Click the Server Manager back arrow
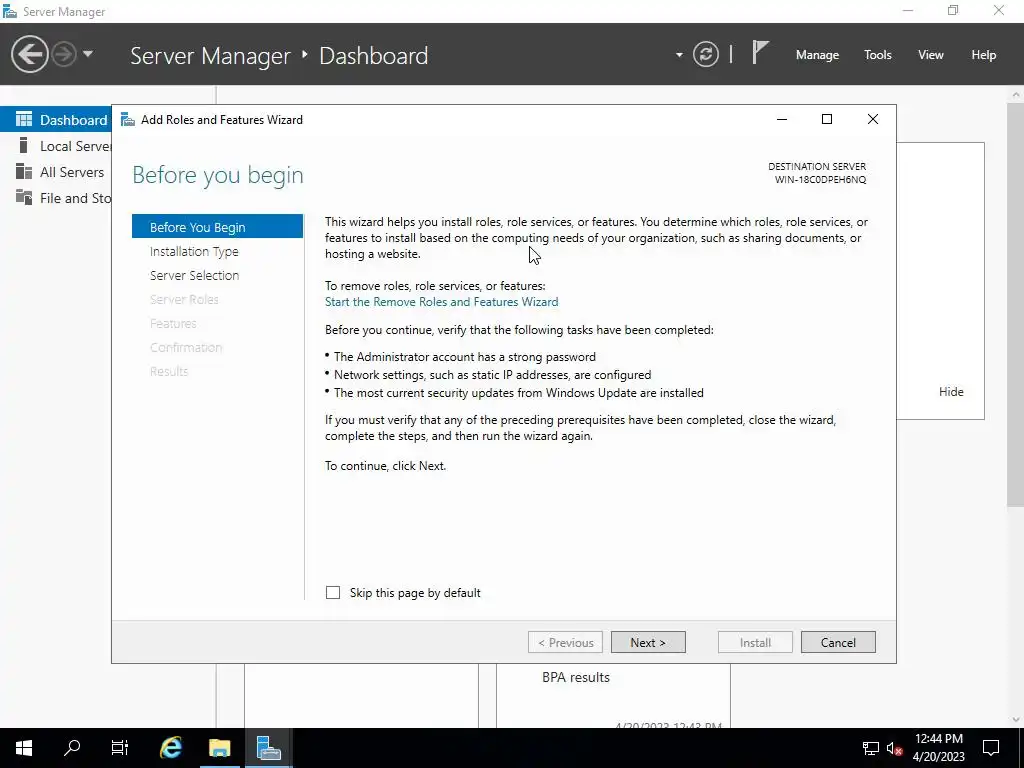Image resolution: width=1024 pixels, height=768 pixels. click(29, 54)
